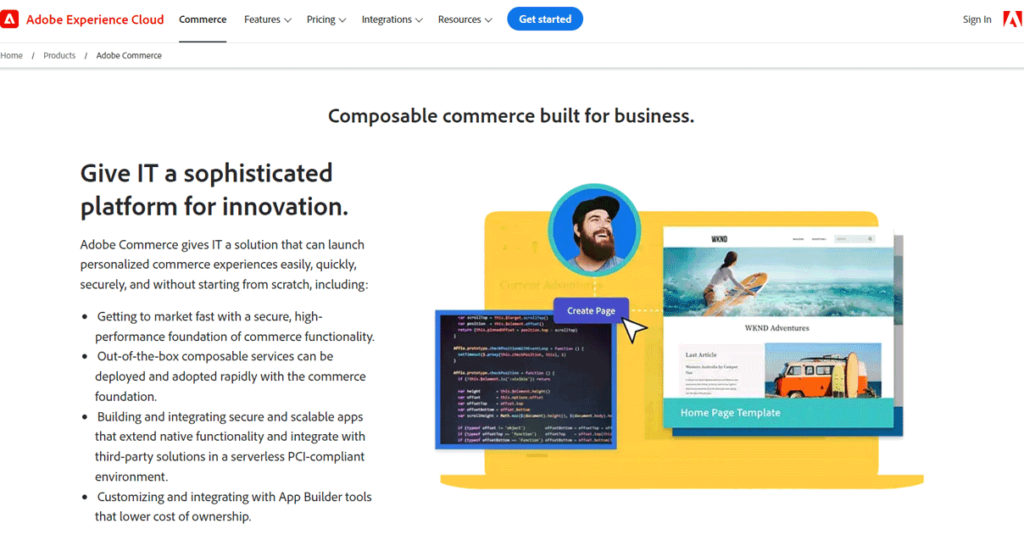Screen dimensions: 1024x546
Task: Click the 'Give IT a sophisticated platform' heading
Action: coord(214,189)
